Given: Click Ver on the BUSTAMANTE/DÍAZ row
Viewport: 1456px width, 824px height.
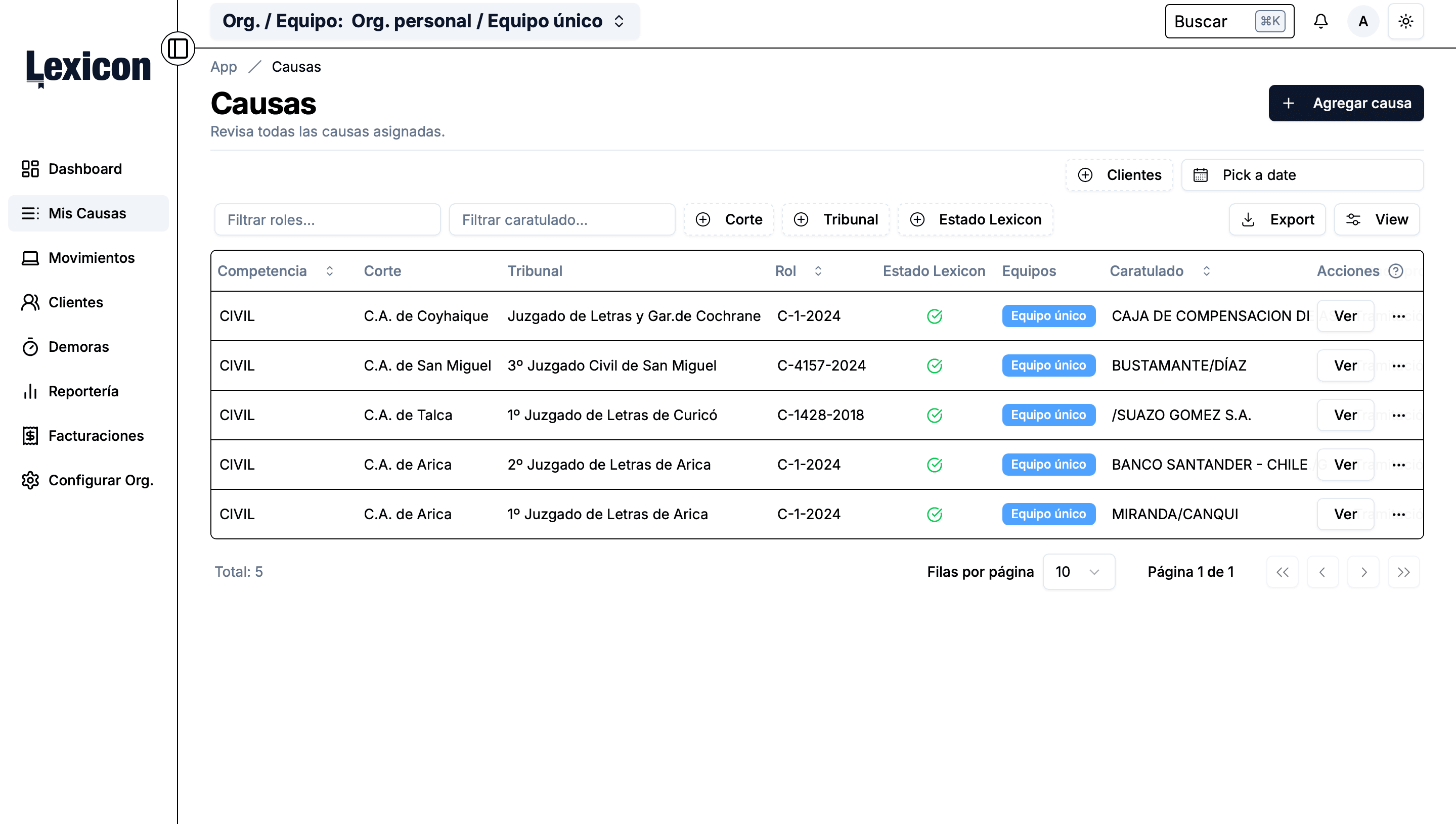Looking at the screenshot, I should 1346,365.
